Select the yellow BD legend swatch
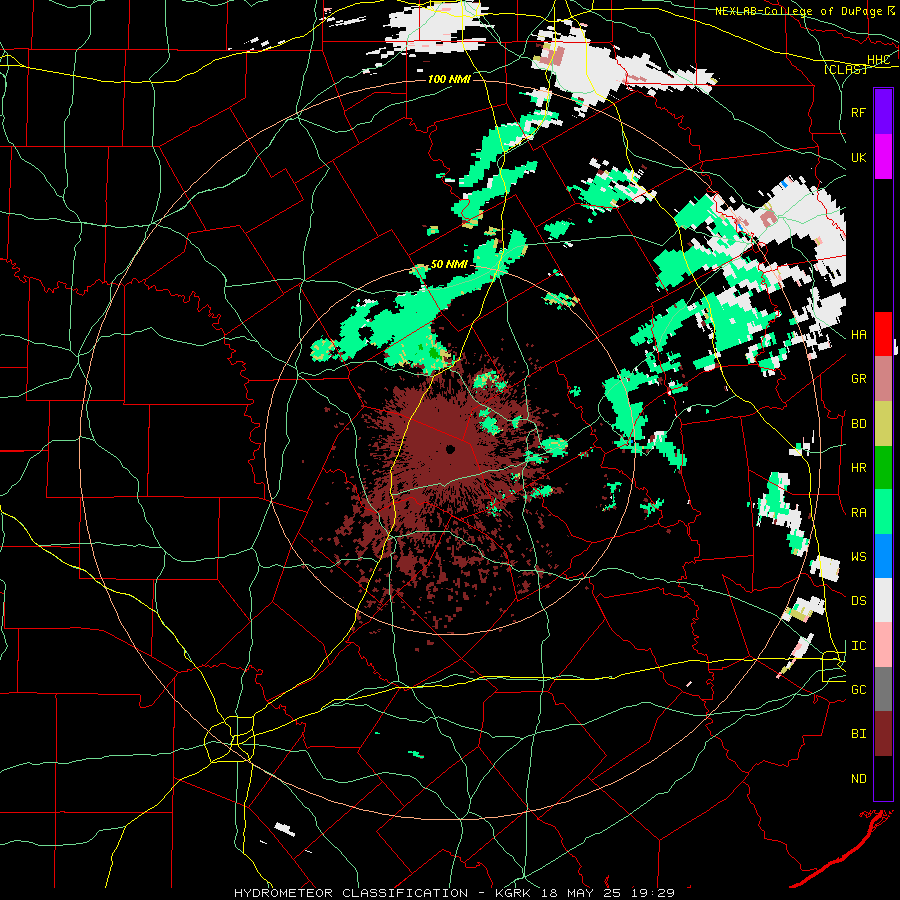The image size is (900, 900). click(883, 424)
